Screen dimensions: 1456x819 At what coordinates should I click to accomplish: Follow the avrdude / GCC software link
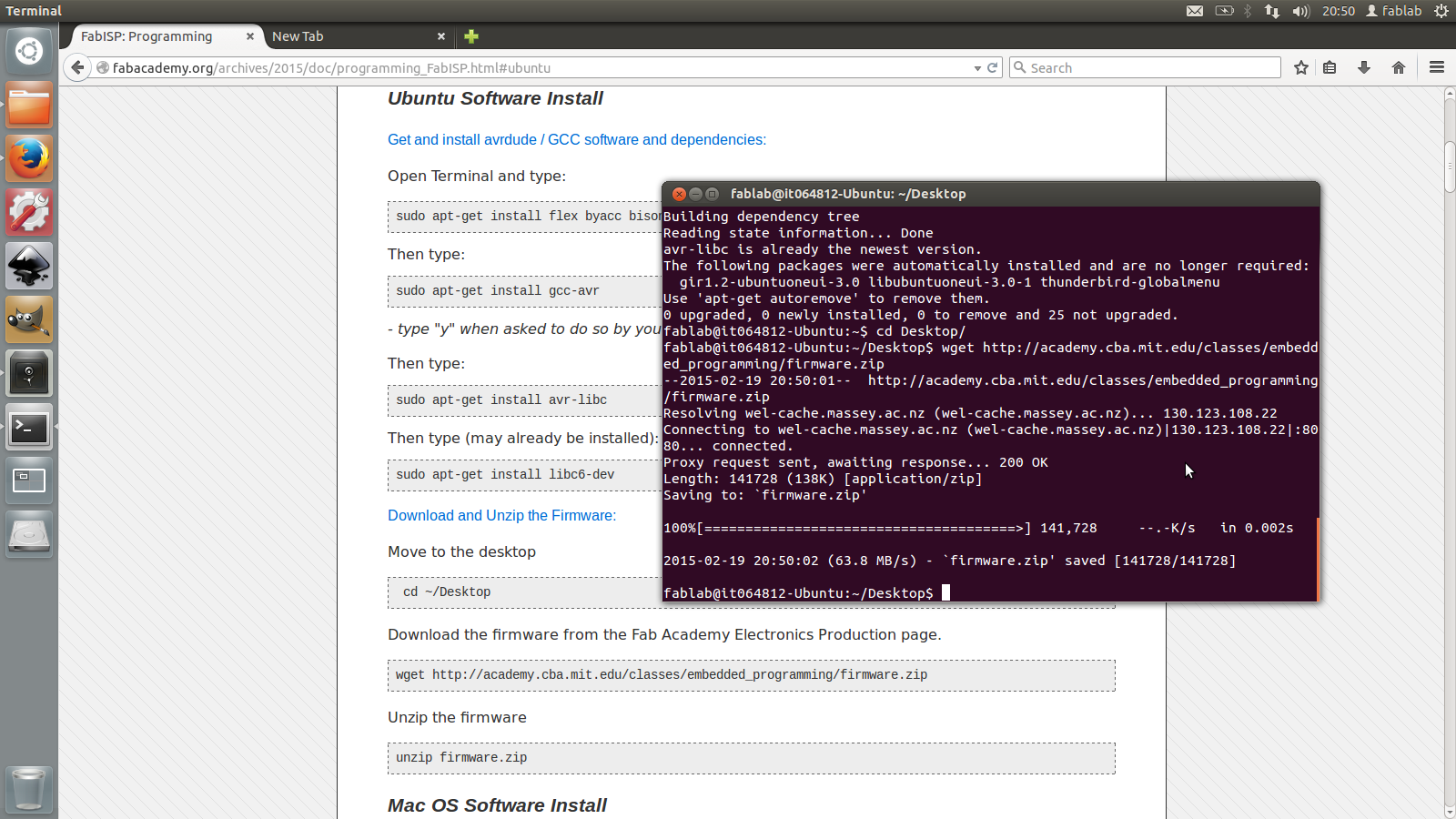577,139
